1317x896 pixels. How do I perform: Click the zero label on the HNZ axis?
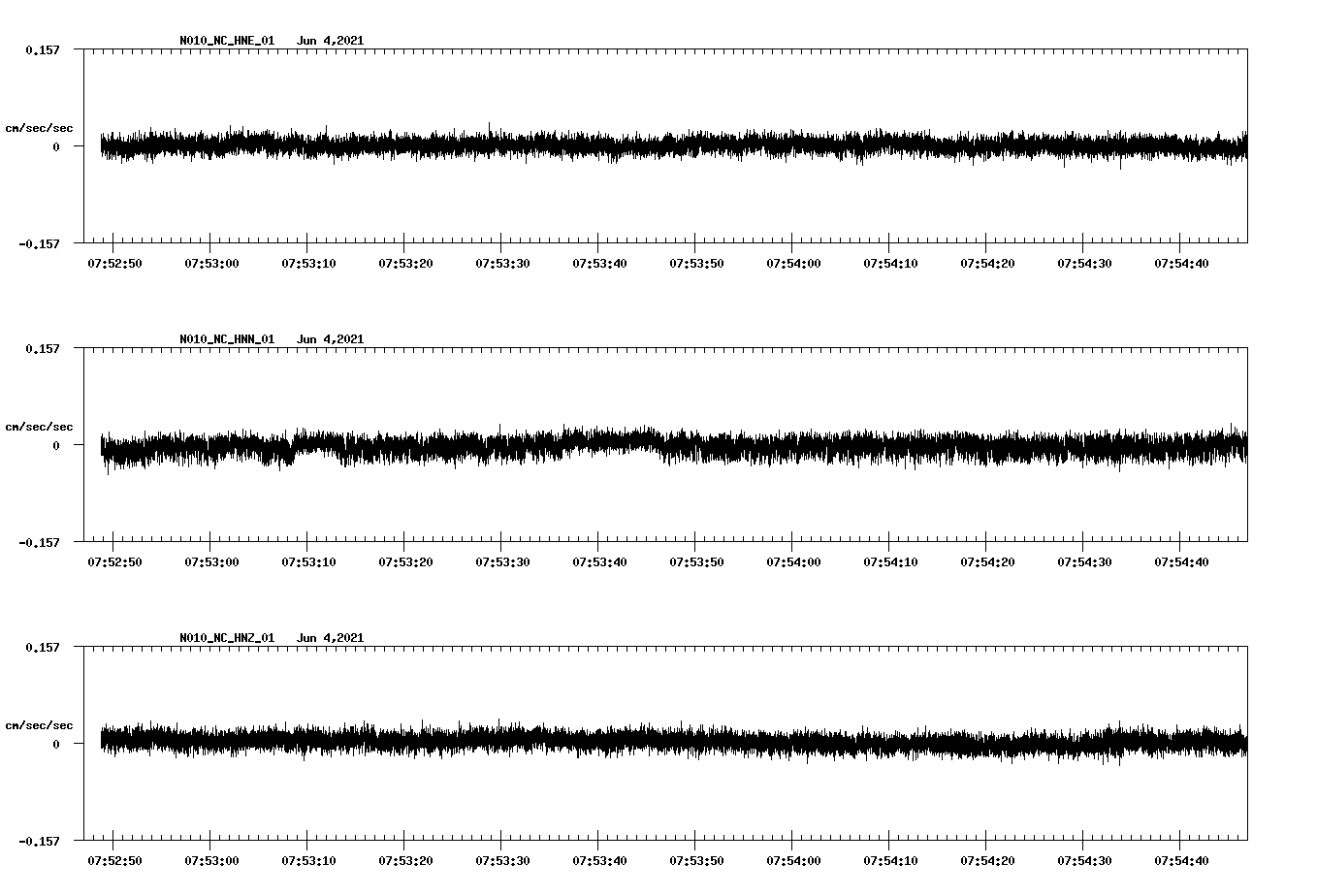click(x=56, y=744)
